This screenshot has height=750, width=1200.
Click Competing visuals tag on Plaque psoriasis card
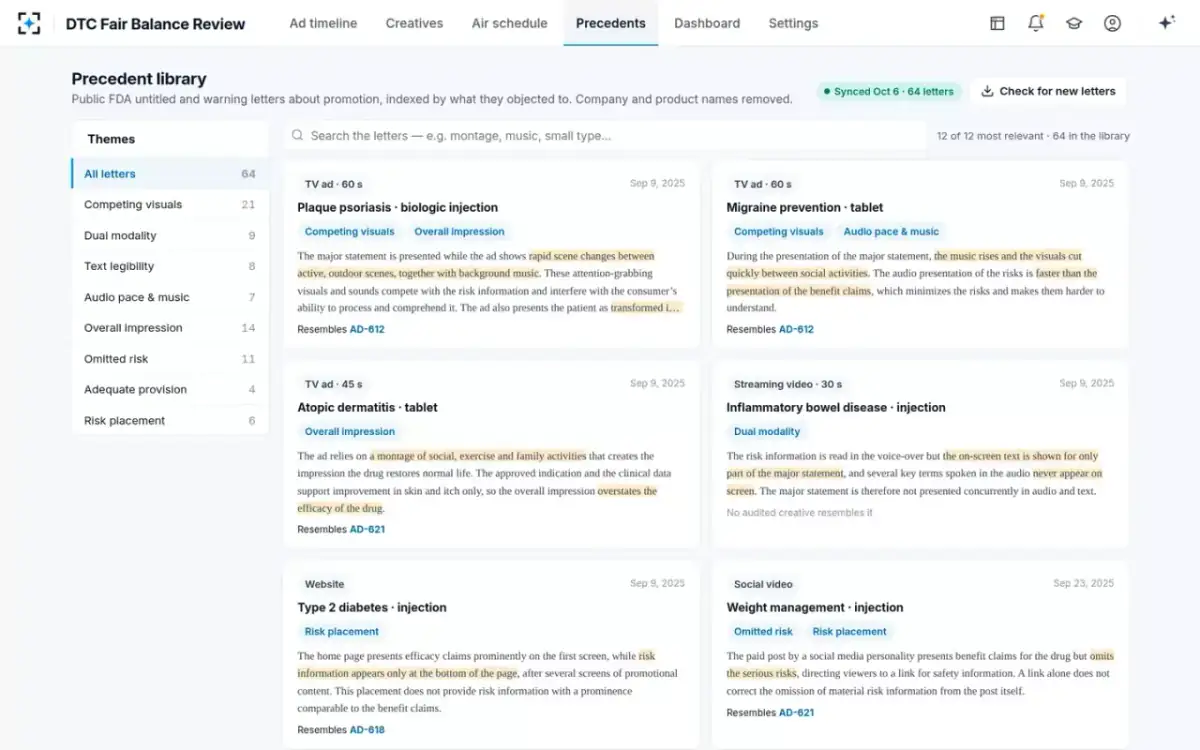[349, 231]
